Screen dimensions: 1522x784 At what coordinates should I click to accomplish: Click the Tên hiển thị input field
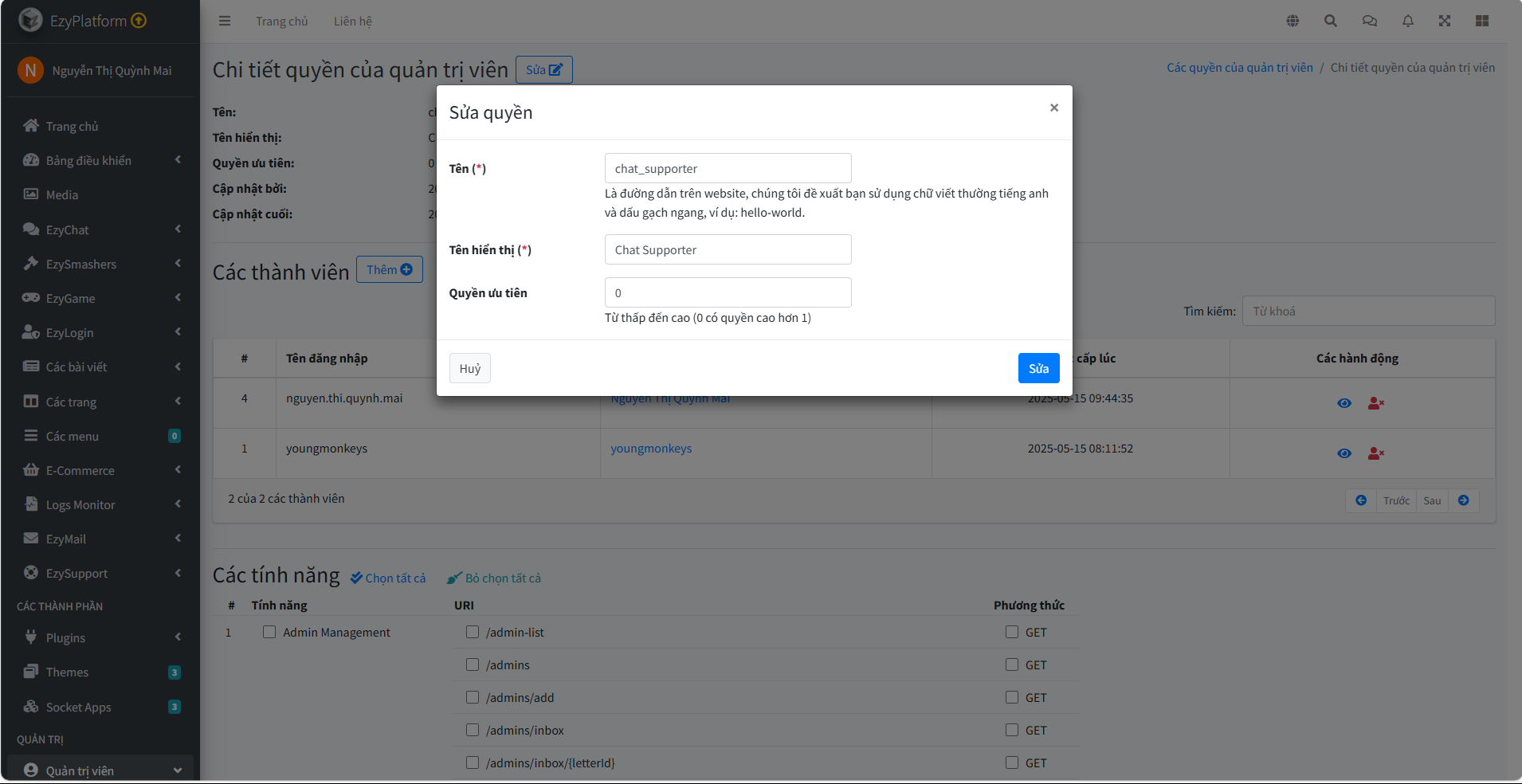728,249
